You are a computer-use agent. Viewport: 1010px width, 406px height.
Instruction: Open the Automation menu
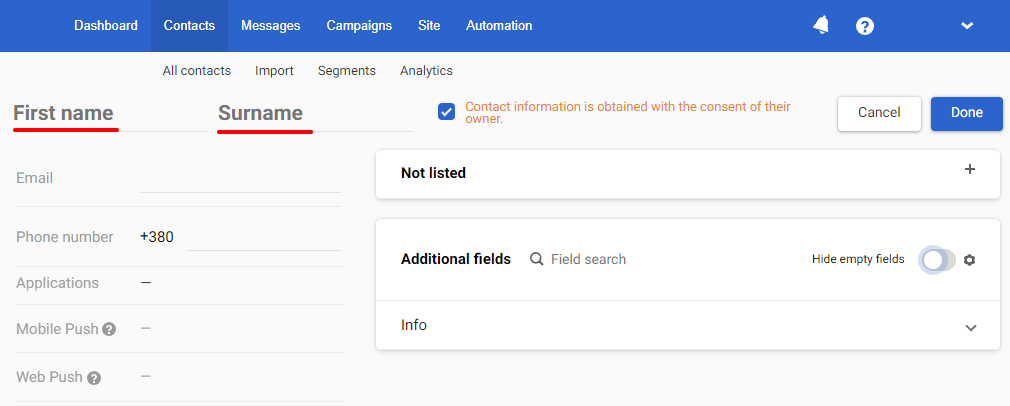tap(499, 26)
